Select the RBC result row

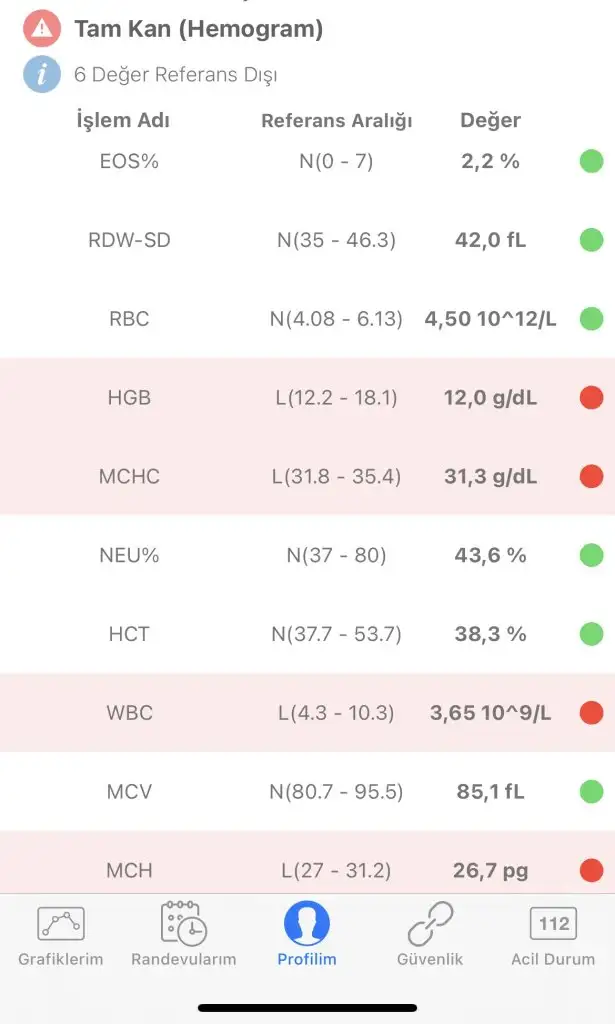point(307,319)
